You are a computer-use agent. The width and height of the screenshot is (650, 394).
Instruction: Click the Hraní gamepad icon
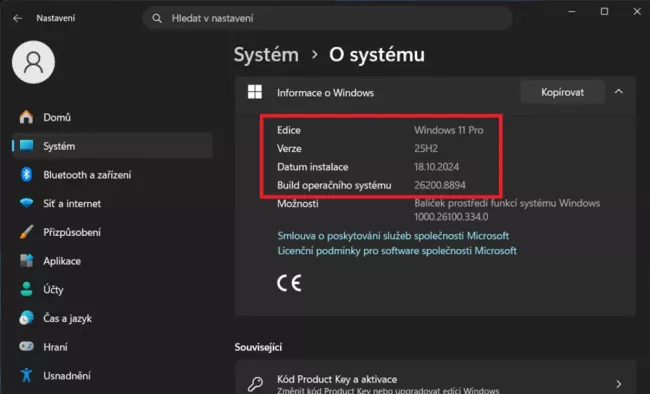27,346
